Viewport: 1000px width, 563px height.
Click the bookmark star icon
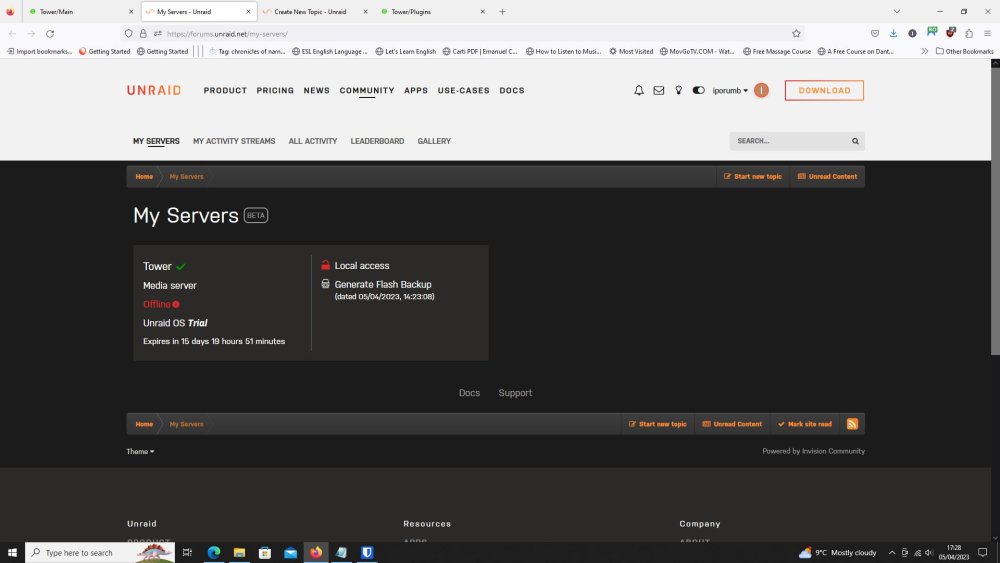pyautogui.click(x=796, y=34)
